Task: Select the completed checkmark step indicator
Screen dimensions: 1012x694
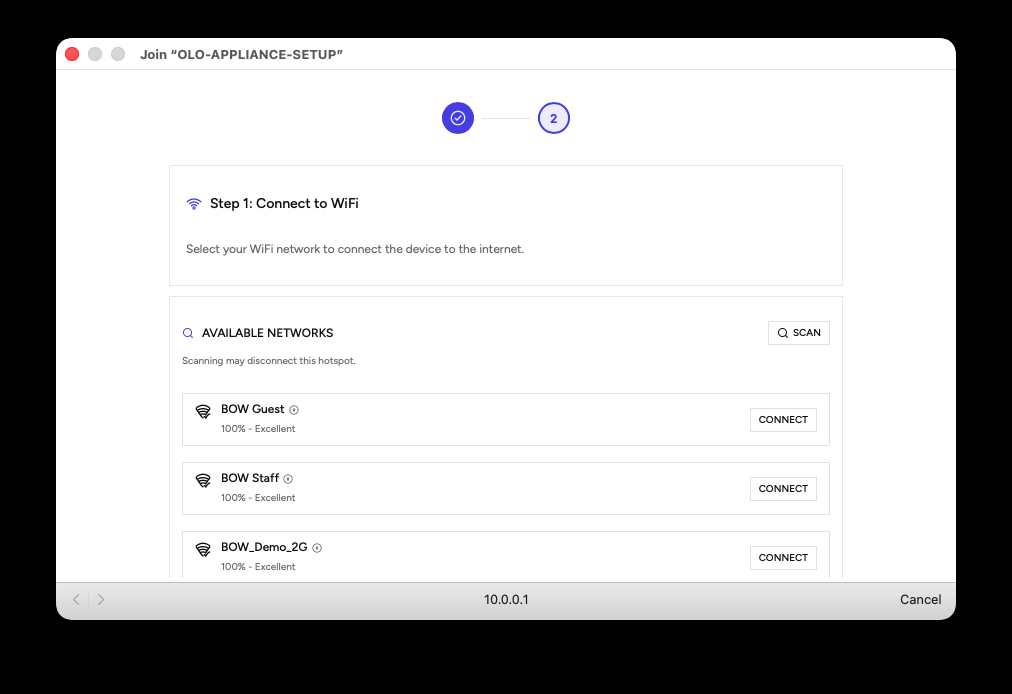Action: [x=457, y=117]
